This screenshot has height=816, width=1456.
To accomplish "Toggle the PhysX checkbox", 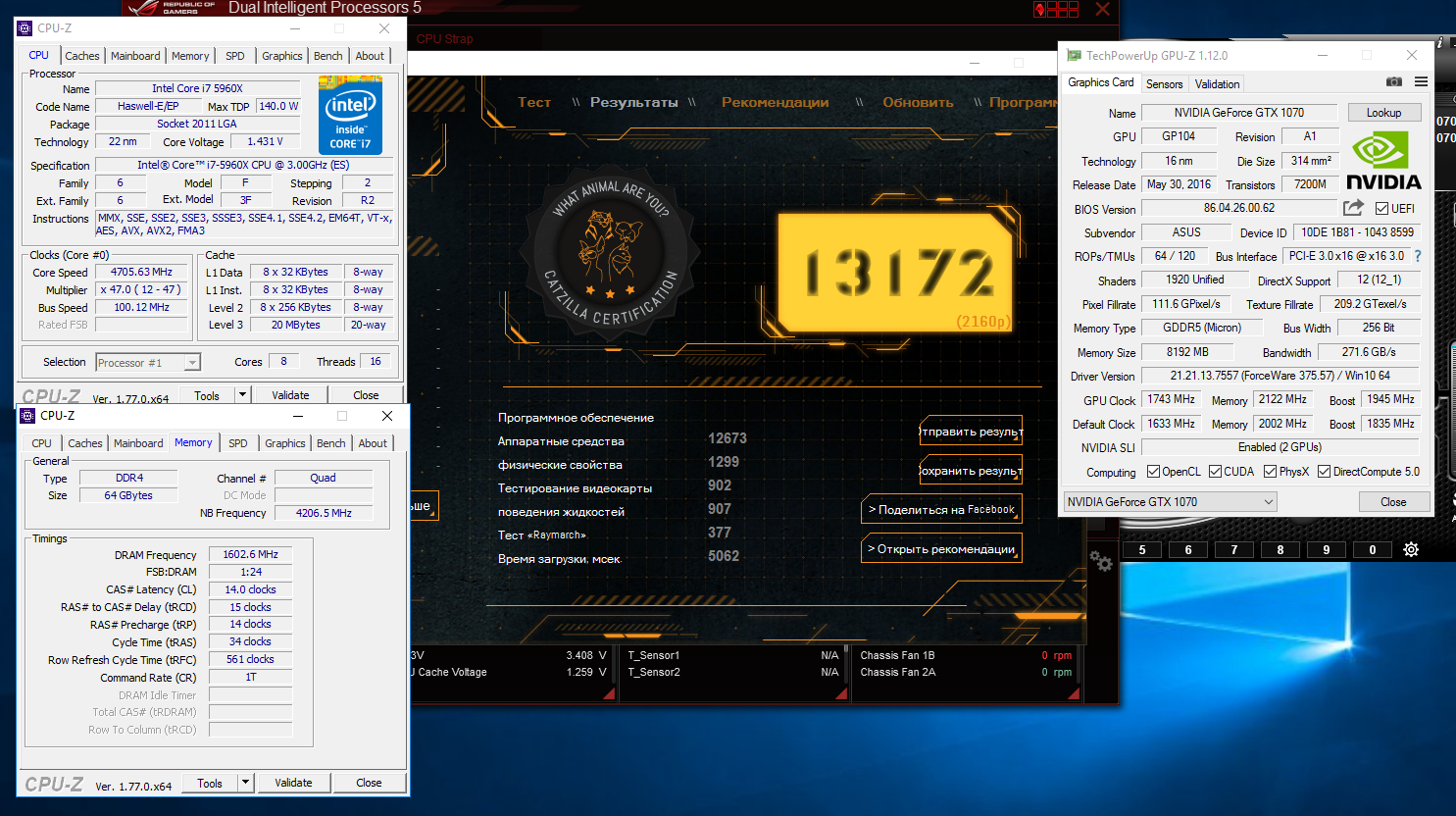I will [x=1270, y=472].
